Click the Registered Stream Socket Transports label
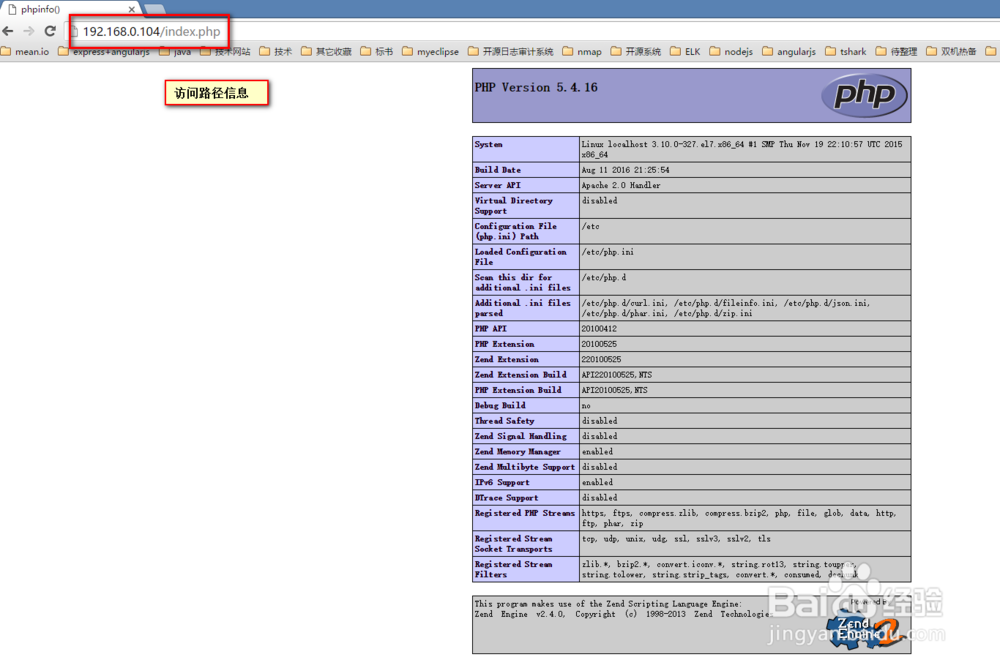This screenshot has width=1000, height=668. pyautogui.click(x=513, y=544)
